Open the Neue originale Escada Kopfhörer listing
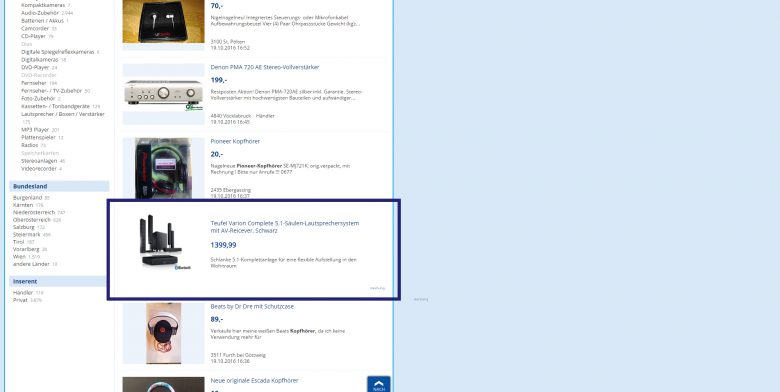This screenshot has width=780, height=392. pyautogui.click(x=254, y=381)
